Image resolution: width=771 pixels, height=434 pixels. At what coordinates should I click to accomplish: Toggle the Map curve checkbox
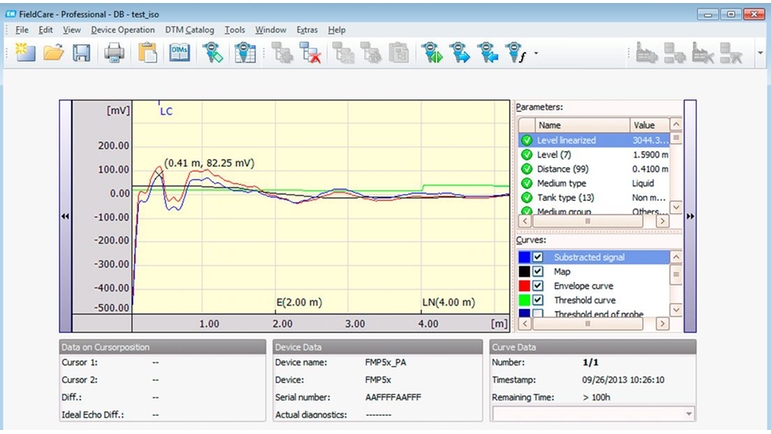538,271
